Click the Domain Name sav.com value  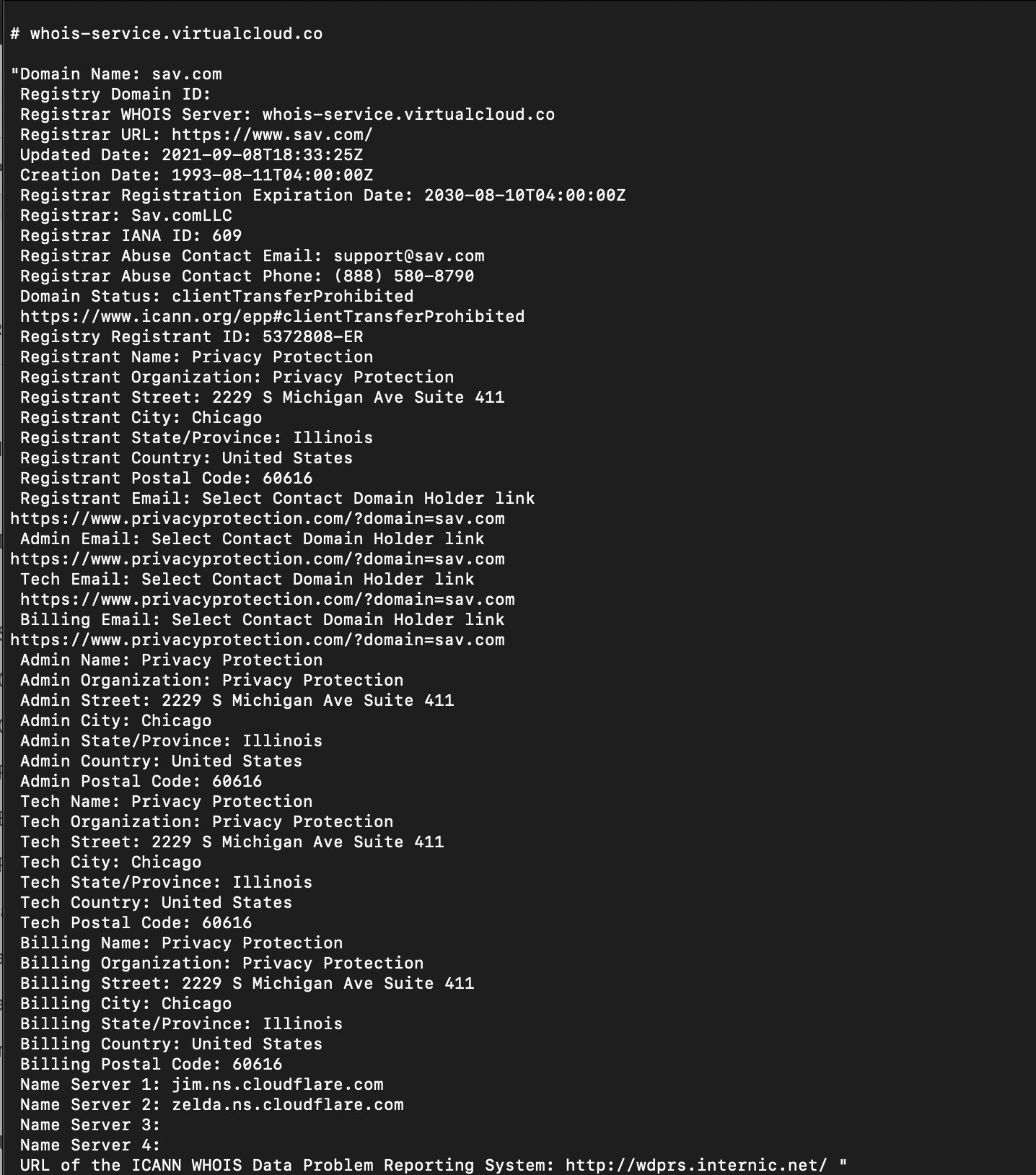point(187,74)
